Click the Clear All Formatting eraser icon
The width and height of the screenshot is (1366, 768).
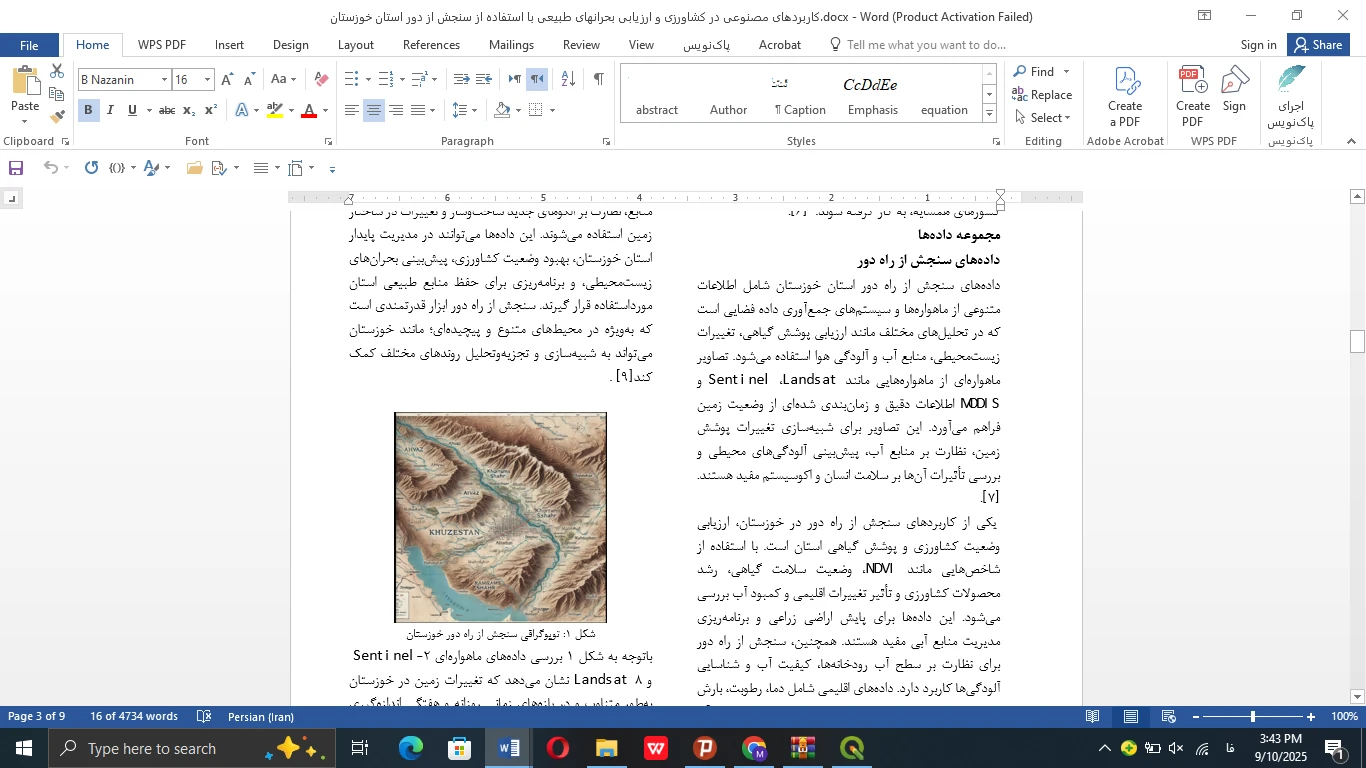[321, 79]
